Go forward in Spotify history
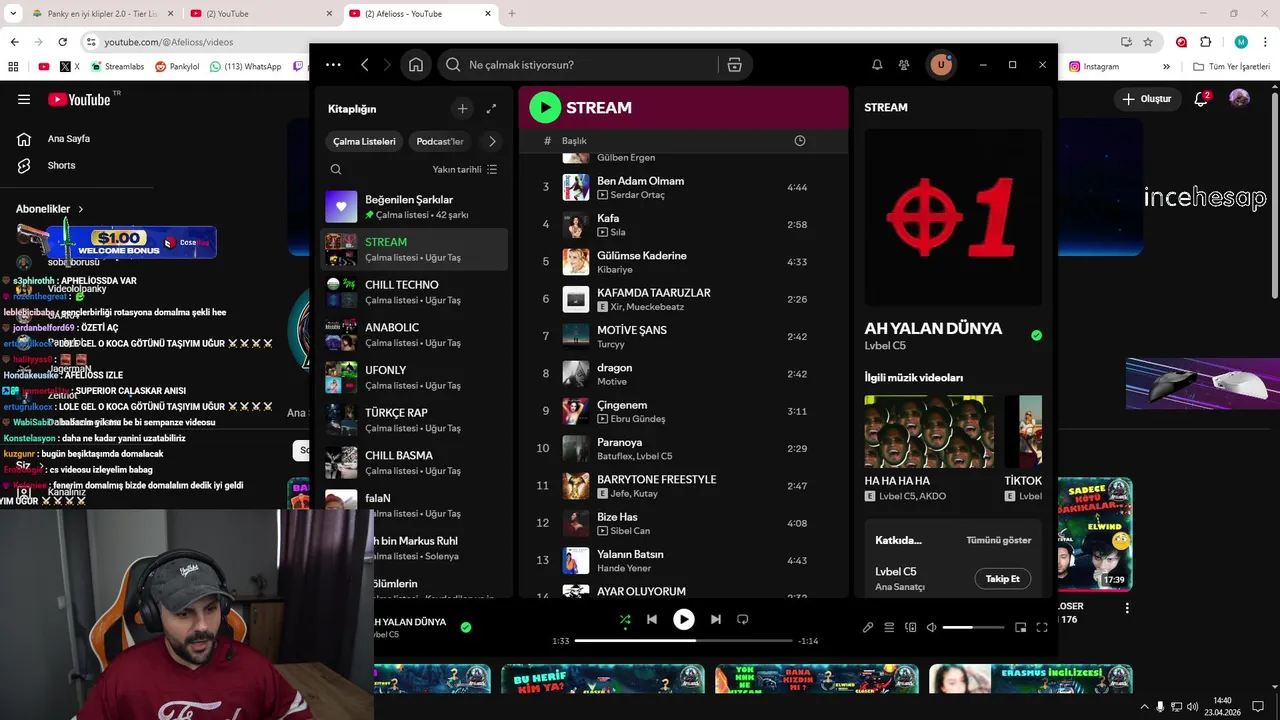The image size is (1280, 720). (387, 65)
